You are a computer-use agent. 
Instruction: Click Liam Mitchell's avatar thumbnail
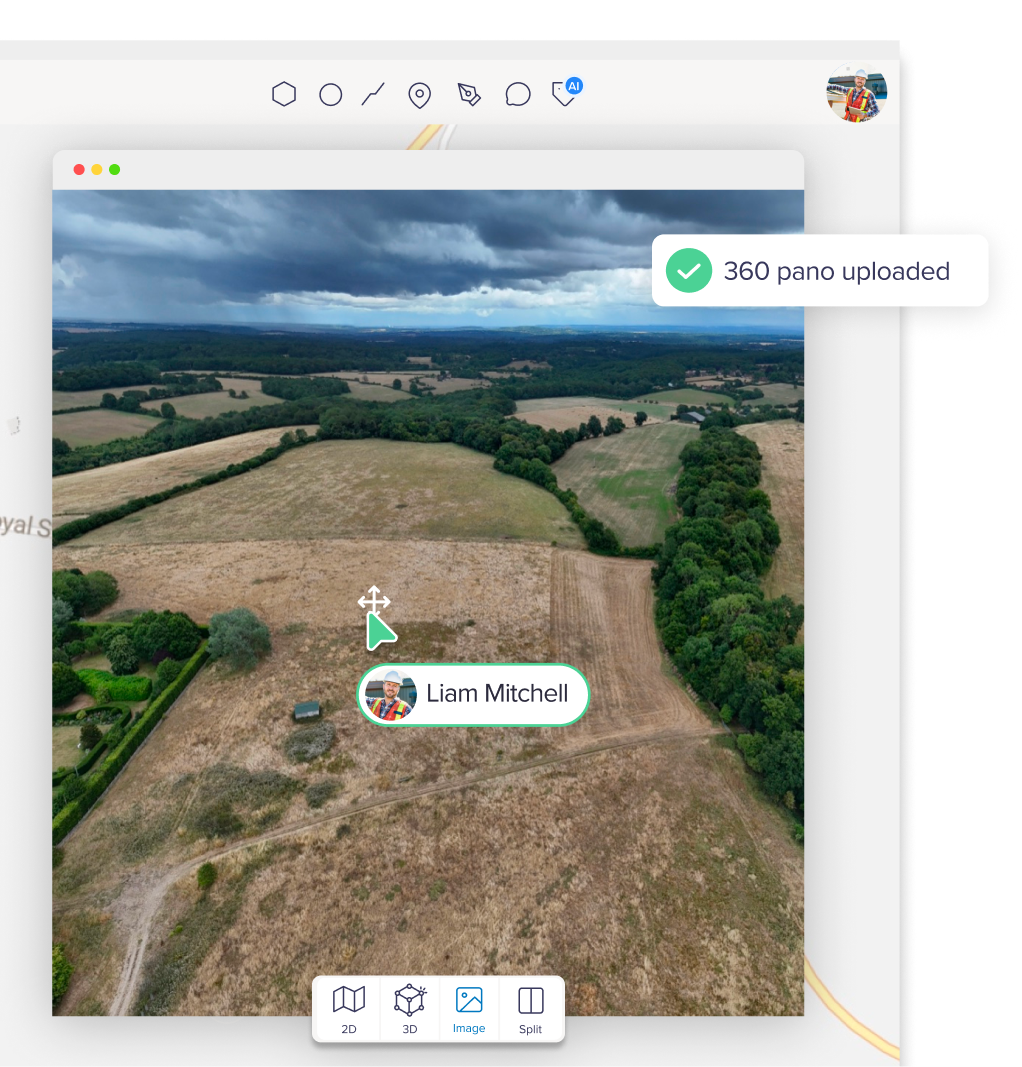[393, 694]
